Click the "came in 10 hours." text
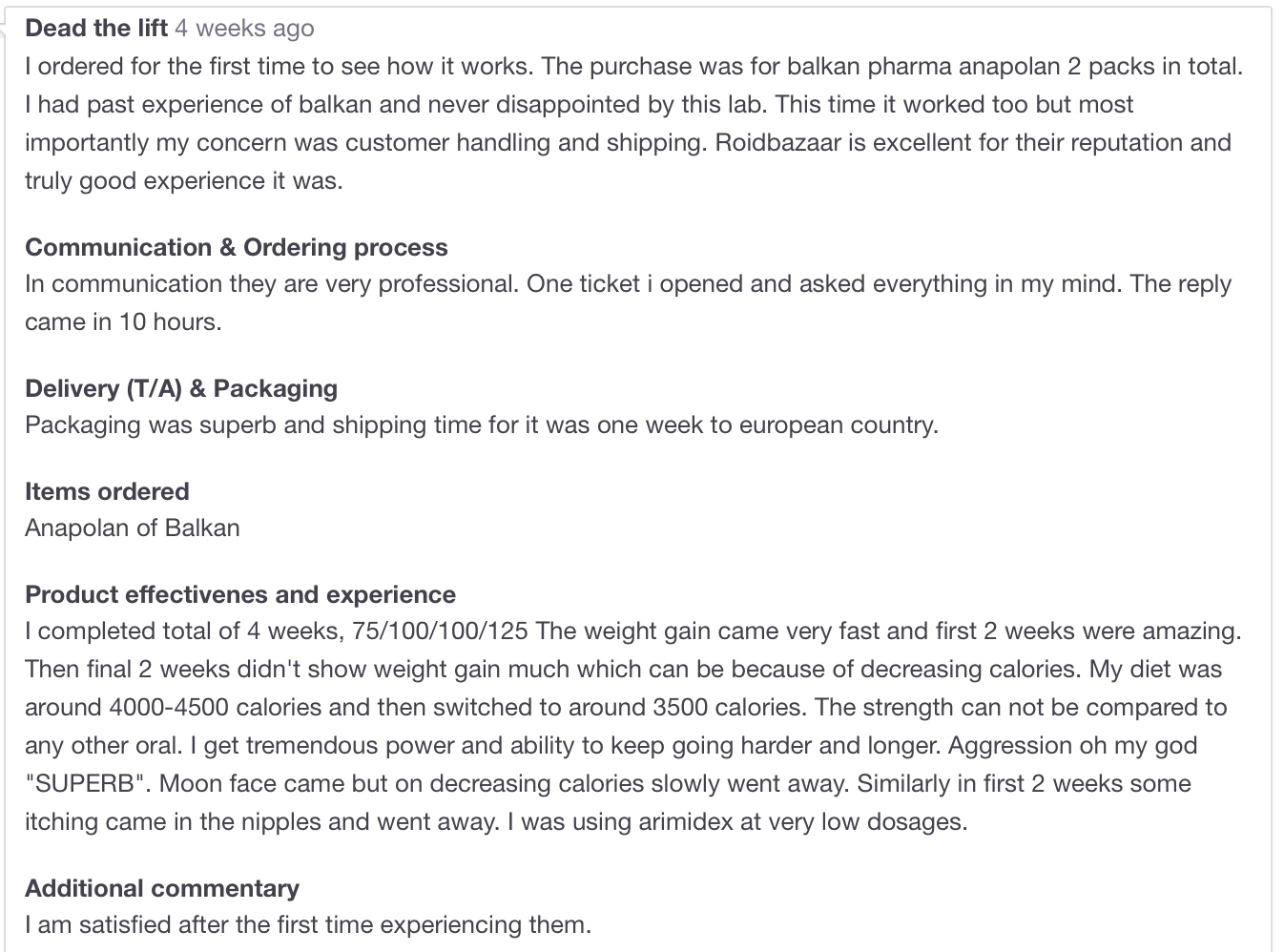The height and width of the screenshot is (952, 1284). pyautogui.click(x=123, y=321)
